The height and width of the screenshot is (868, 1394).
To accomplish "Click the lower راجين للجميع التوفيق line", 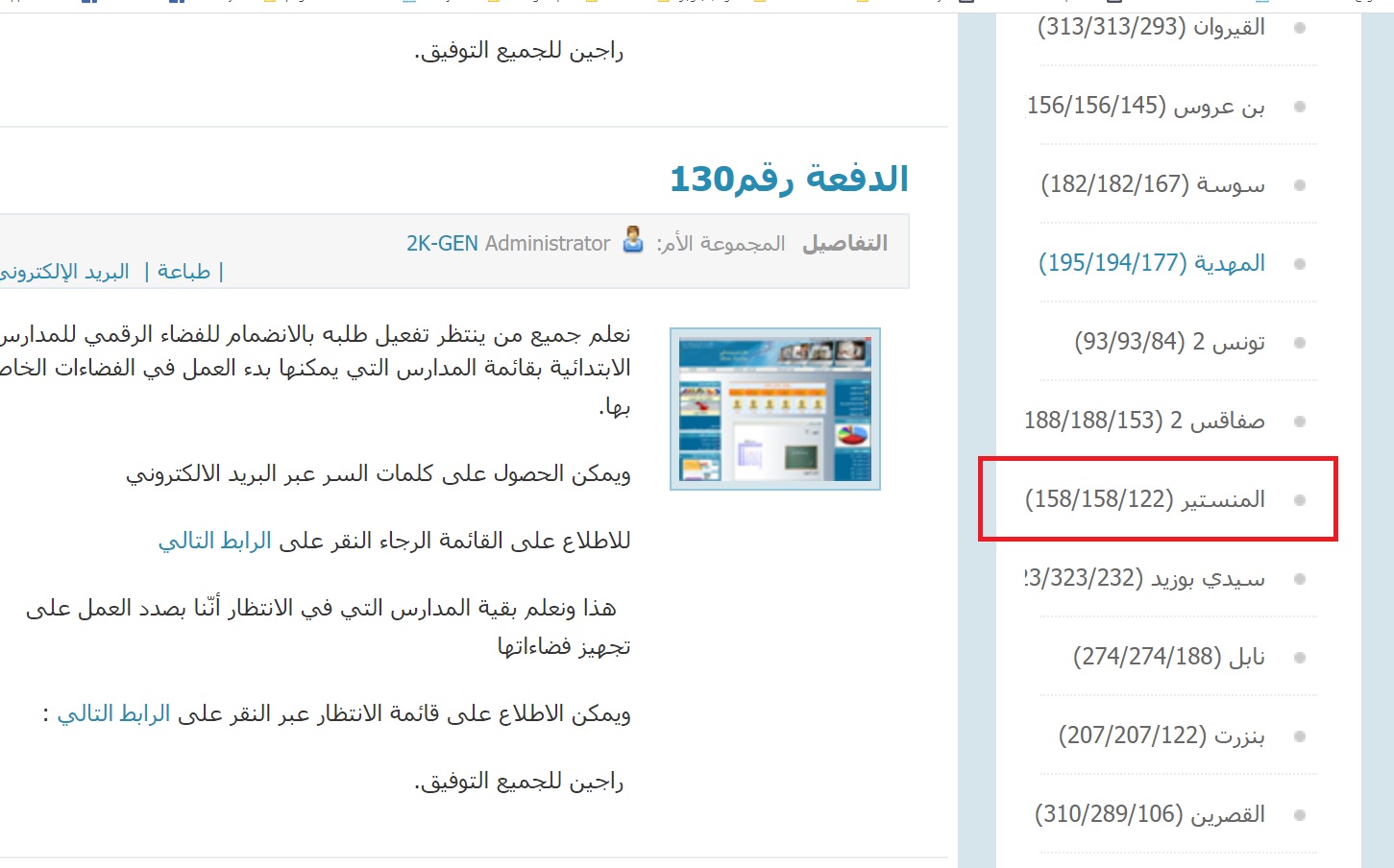I will [519, 783].
